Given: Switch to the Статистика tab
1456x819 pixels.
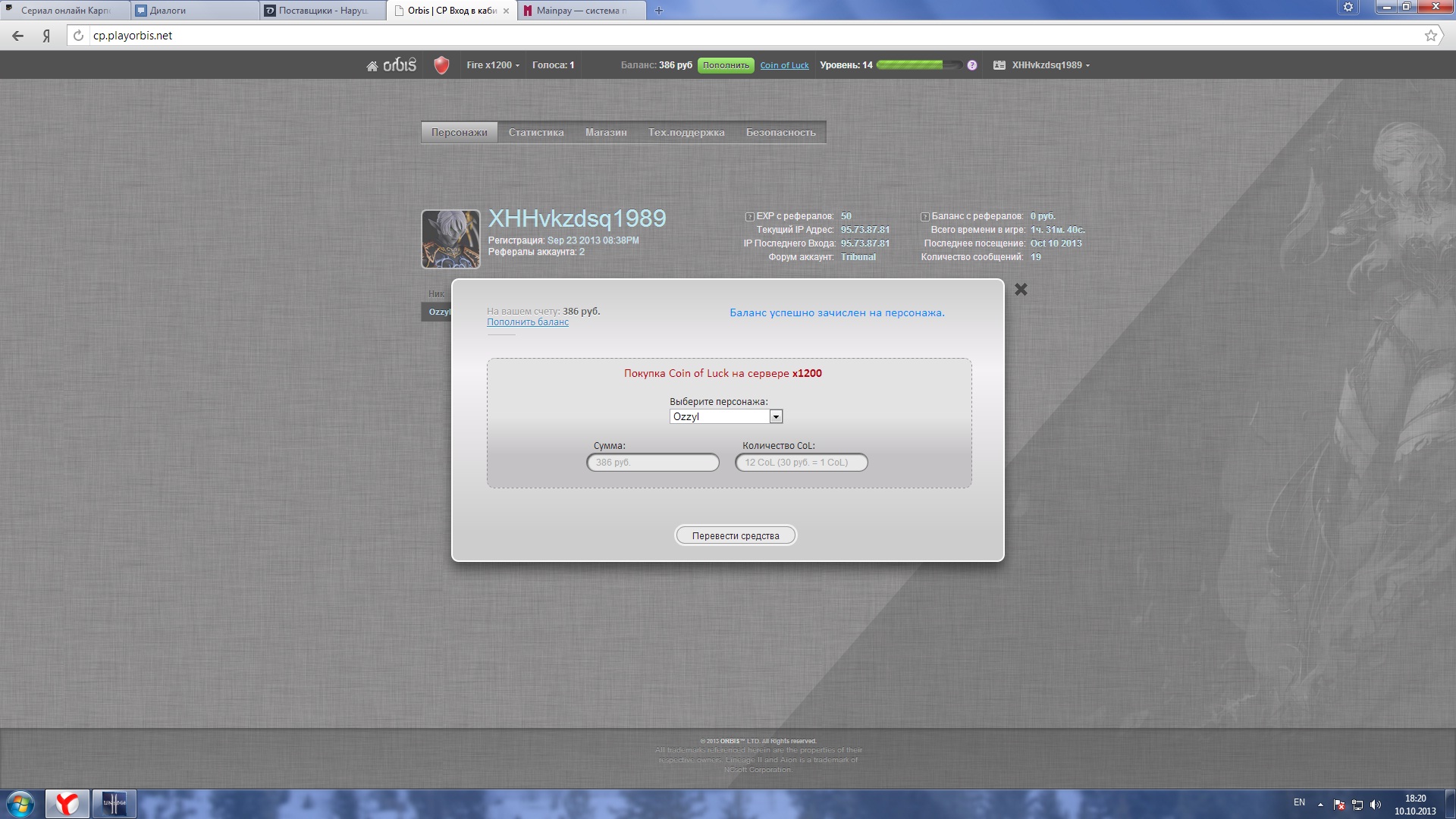Looking at the screenshot, I should click(x=535, y=132).
